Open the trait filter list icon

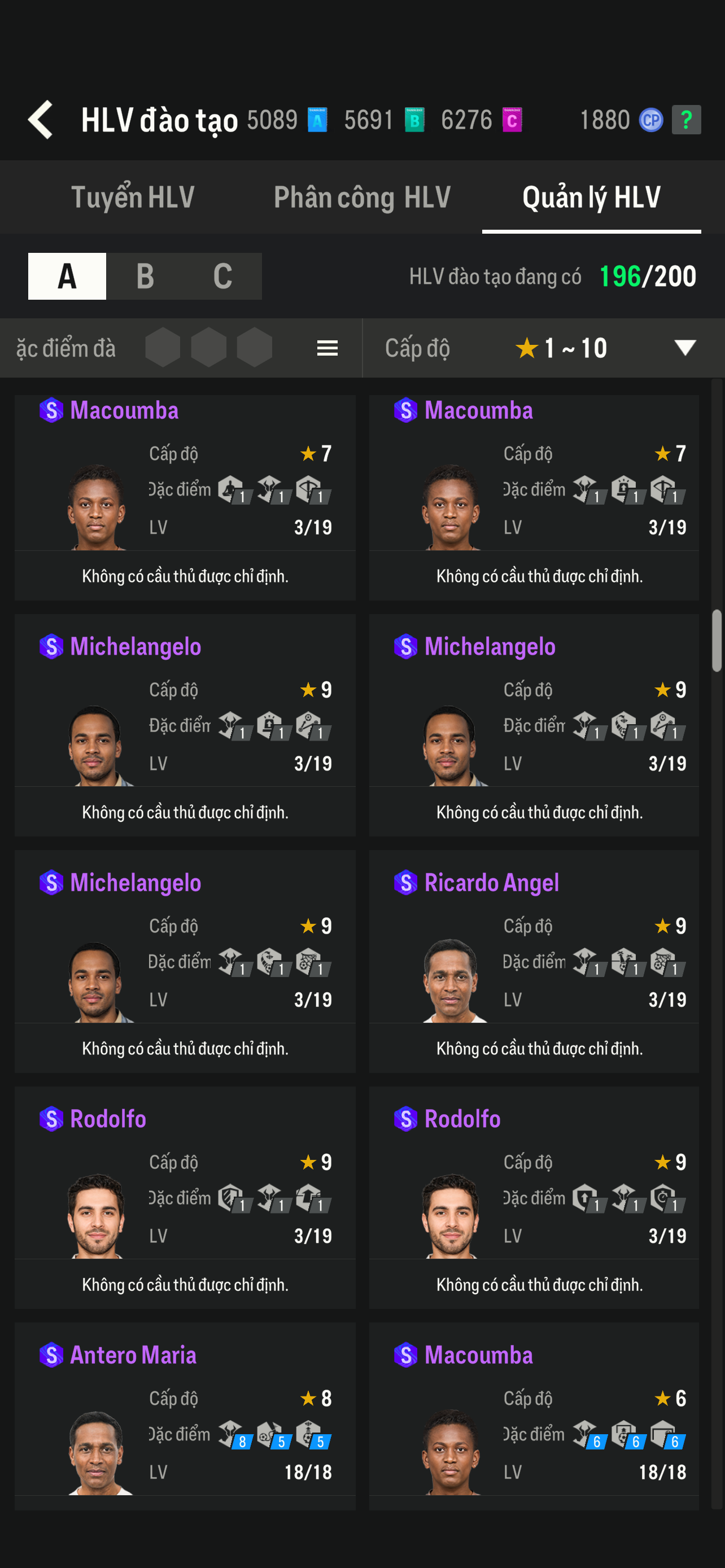tap(327, 348)
